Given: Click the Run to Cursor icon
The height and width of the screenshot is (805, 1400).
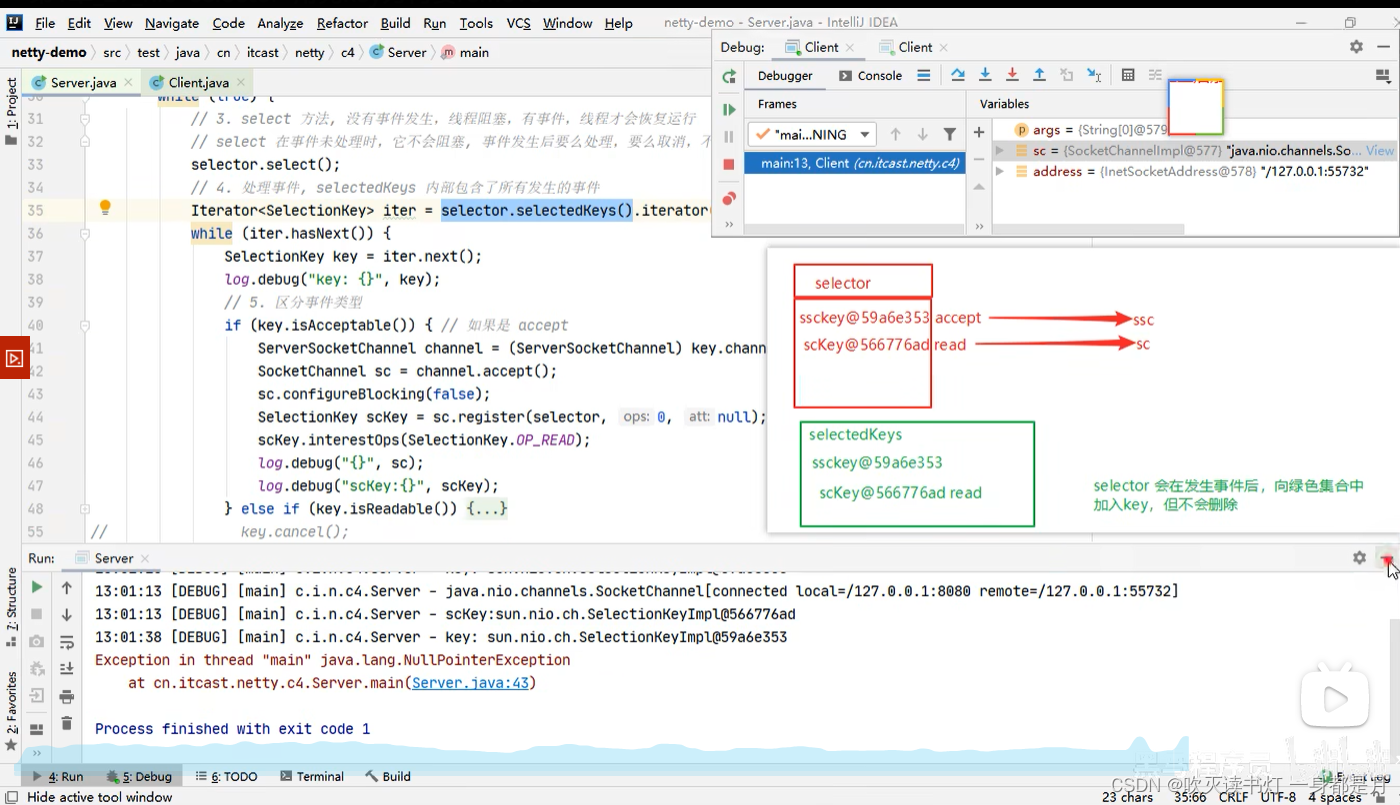Looking at the screenshot, I should pos(1094,75).
